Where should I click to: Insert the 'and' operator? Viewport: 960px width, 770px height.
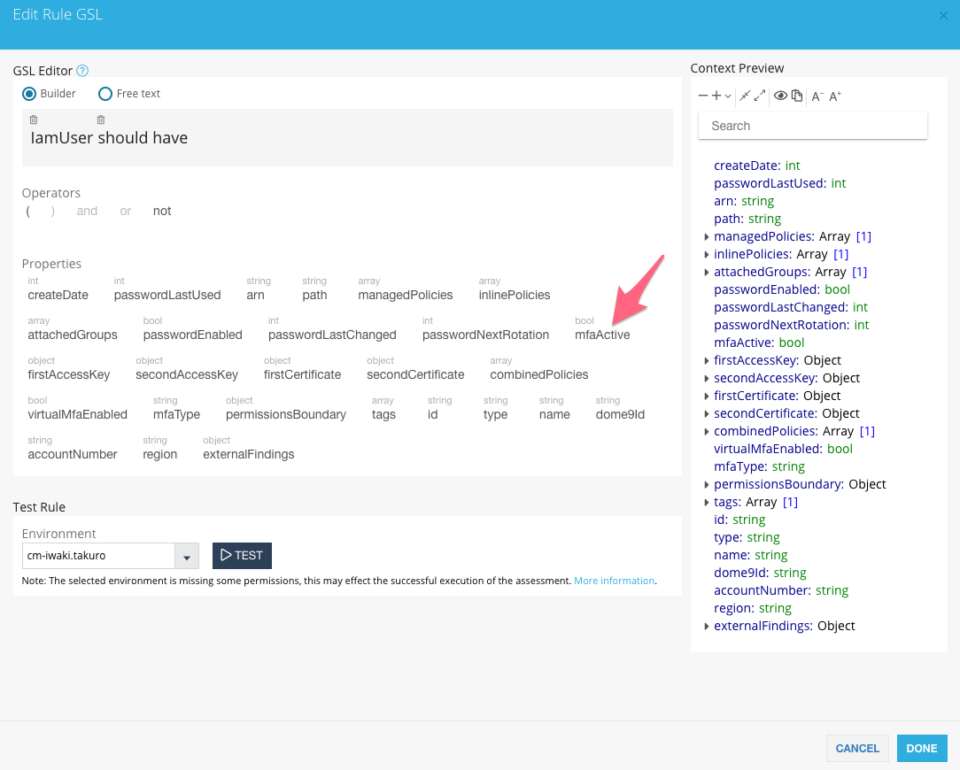[x=87, y=211]
